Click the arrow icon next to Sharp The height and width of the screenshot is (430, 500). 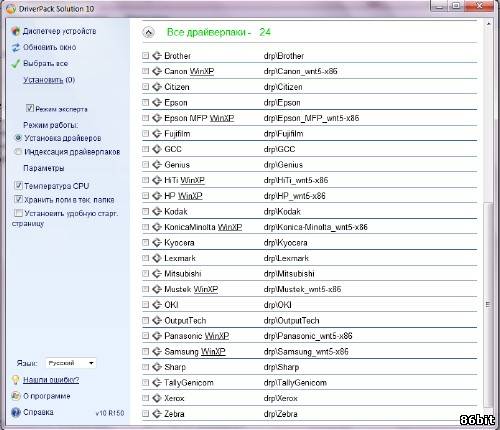[x=157, y=367]
